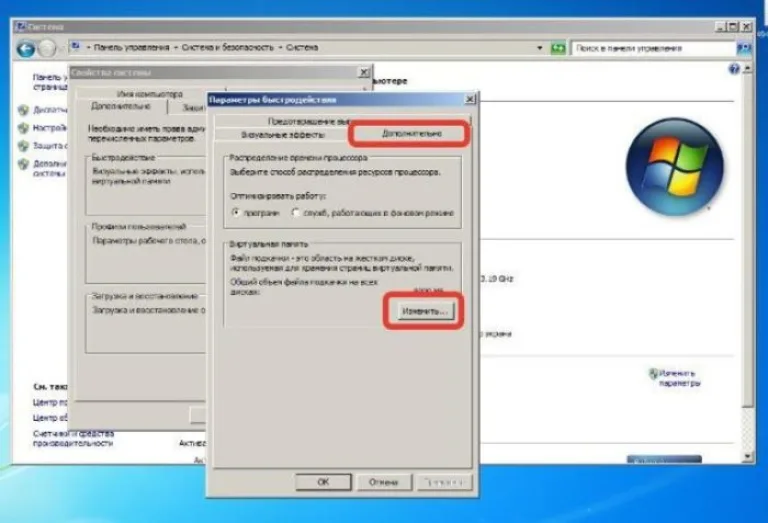Click the shield icon next to Изменить параметры
Image resolution: width=768 pixels, height=523 pixels.
pos(653,374)
